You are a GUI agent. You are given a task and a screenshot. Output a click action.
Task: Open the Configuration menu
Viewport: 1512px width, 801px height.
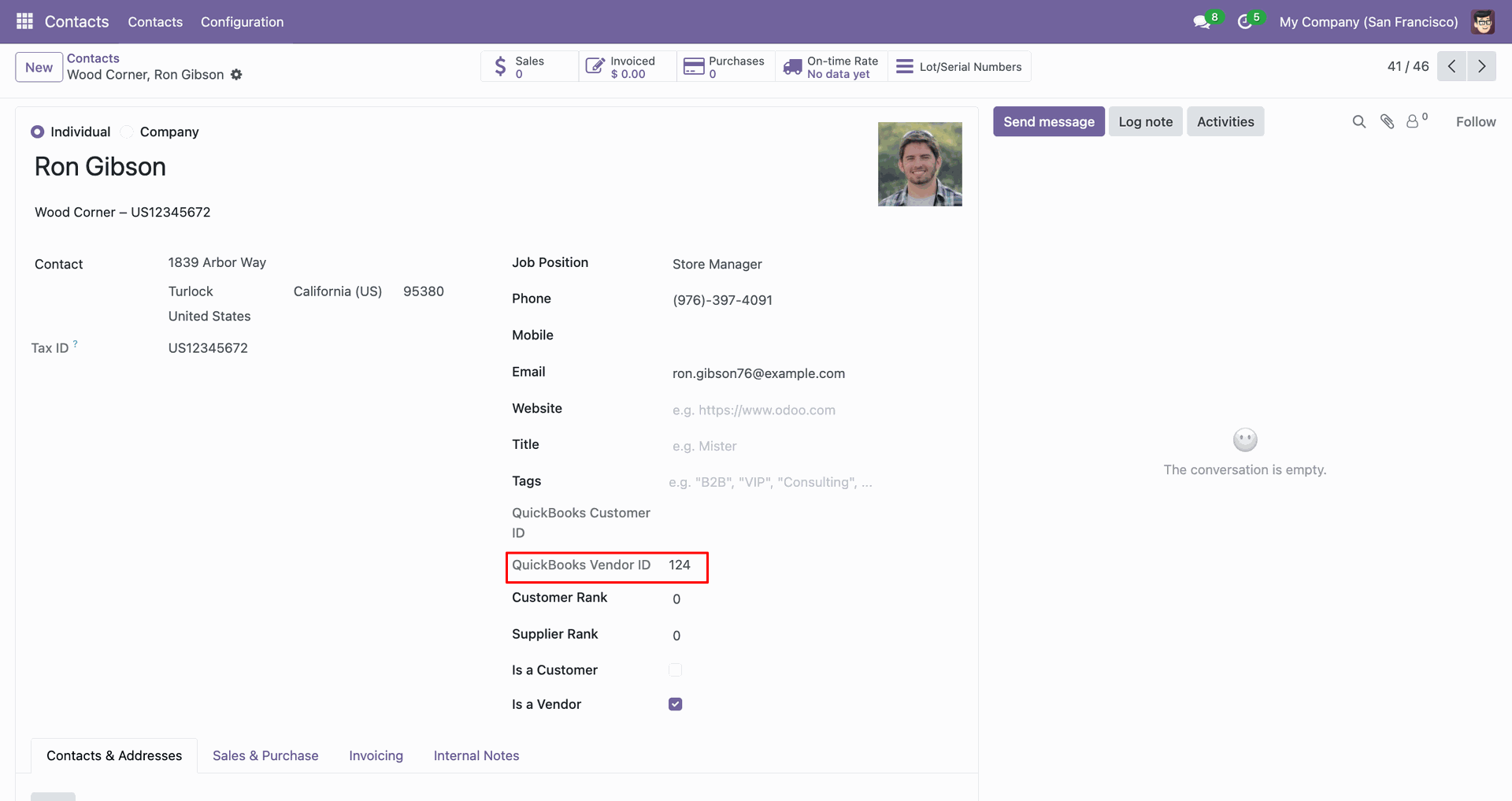coord(242,22)
